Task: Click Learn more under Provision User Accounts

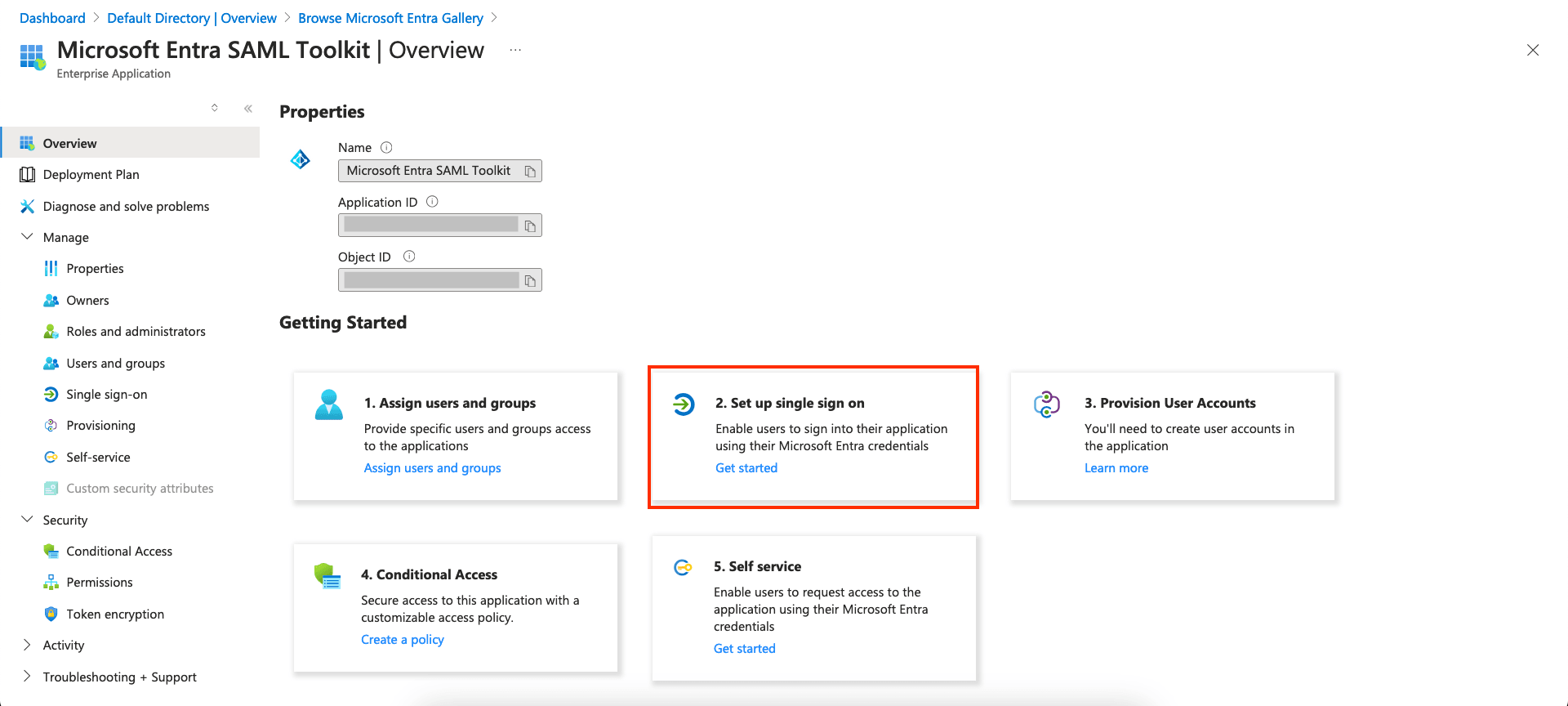Action: tap(1116, 468)
